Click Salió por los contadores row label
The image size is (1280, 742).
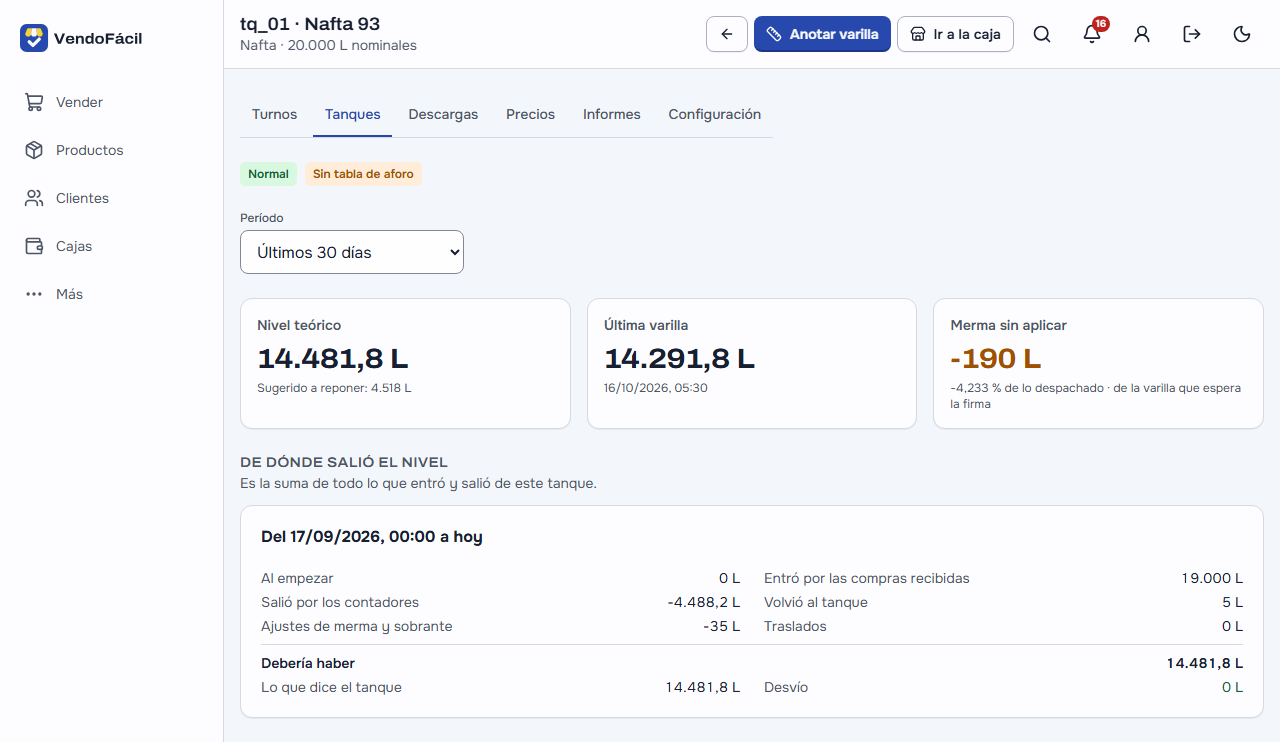340,602
